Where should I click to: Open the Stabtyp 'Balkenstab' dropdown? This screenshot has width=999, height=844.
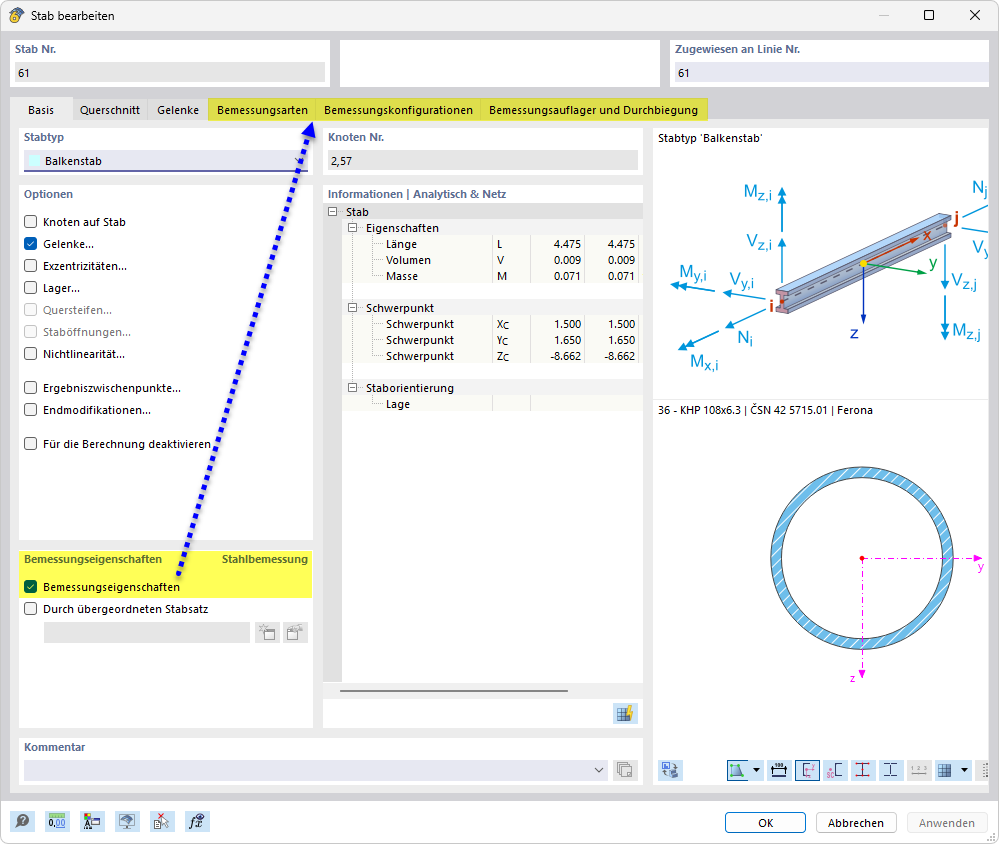point(166,161)
